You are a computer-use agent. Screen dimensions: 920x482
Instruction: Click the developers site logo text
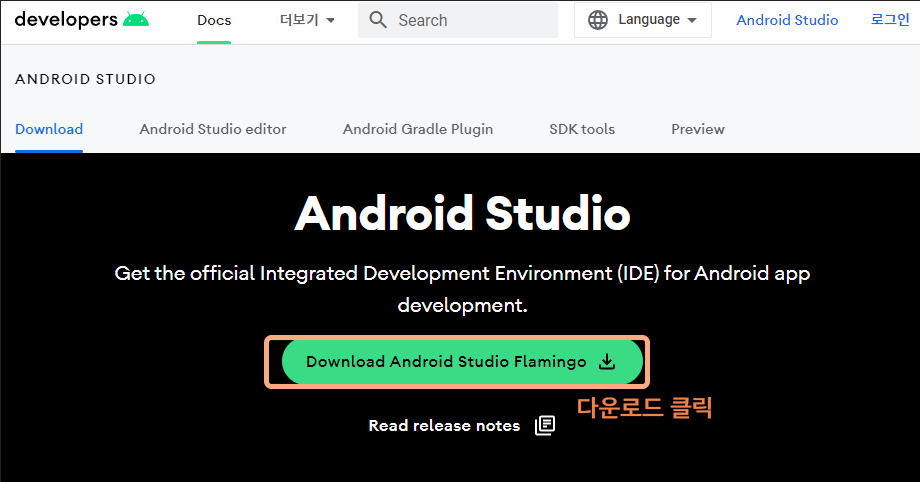coord(66,19)
